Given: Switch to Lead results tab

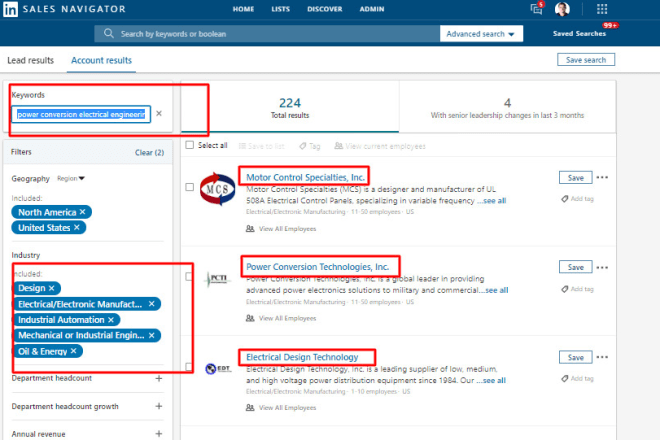Looking at the screenshot, I should [30, 60].
